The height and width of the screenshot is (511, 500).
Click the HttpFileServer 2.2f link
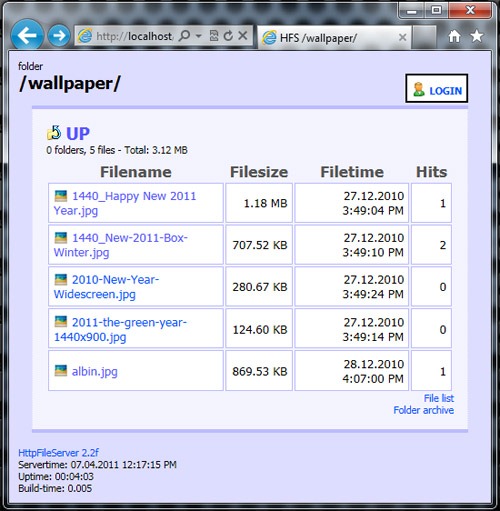(59, 453)
